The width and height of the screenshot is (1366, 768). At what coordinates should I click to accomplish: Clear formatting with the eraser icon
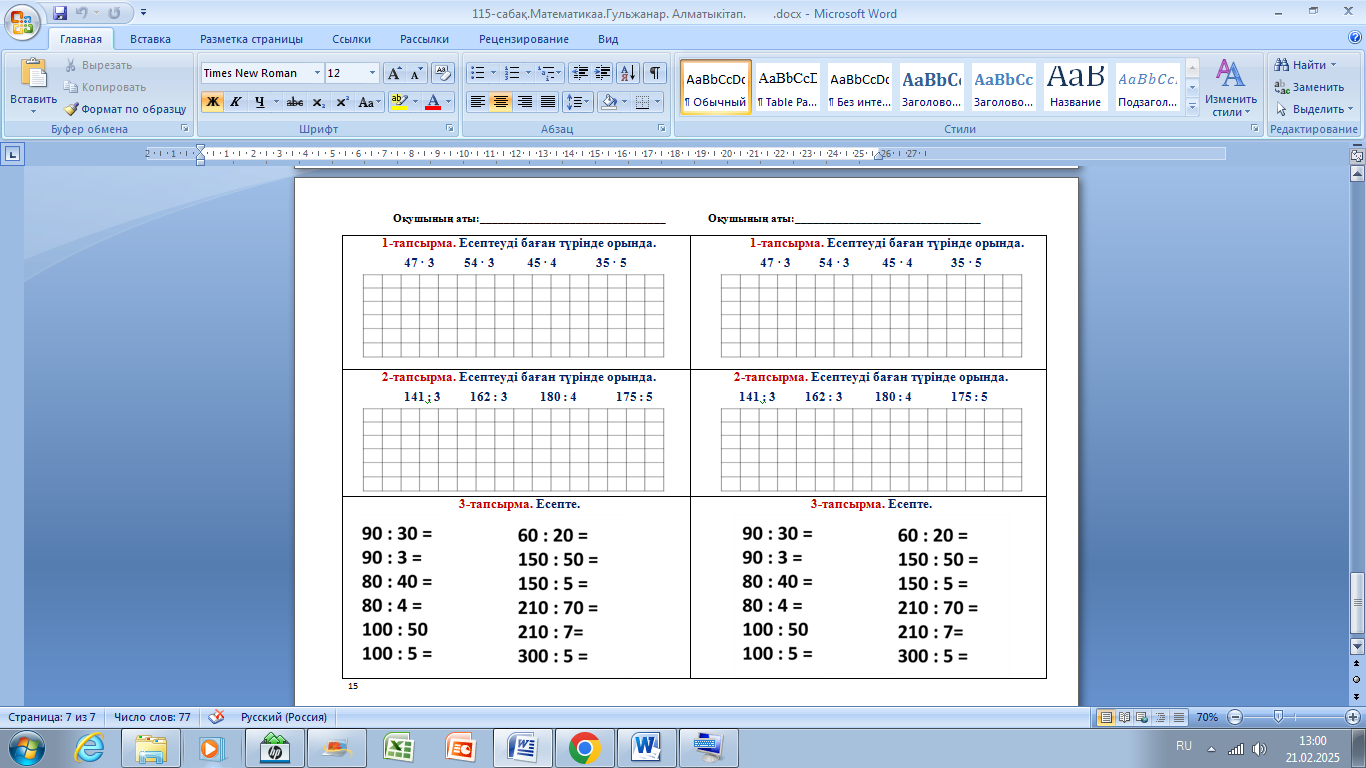click(x=444, y=73)
